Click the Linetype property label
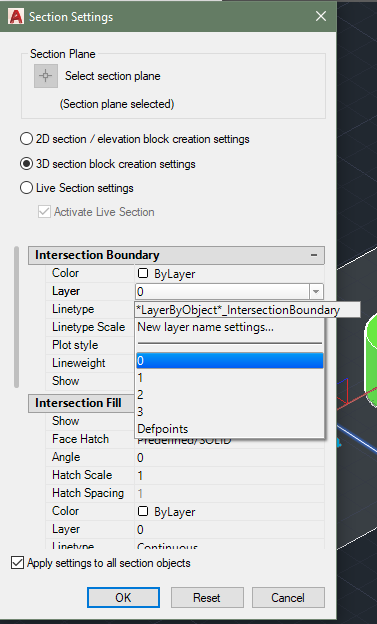 coord(73,309)
